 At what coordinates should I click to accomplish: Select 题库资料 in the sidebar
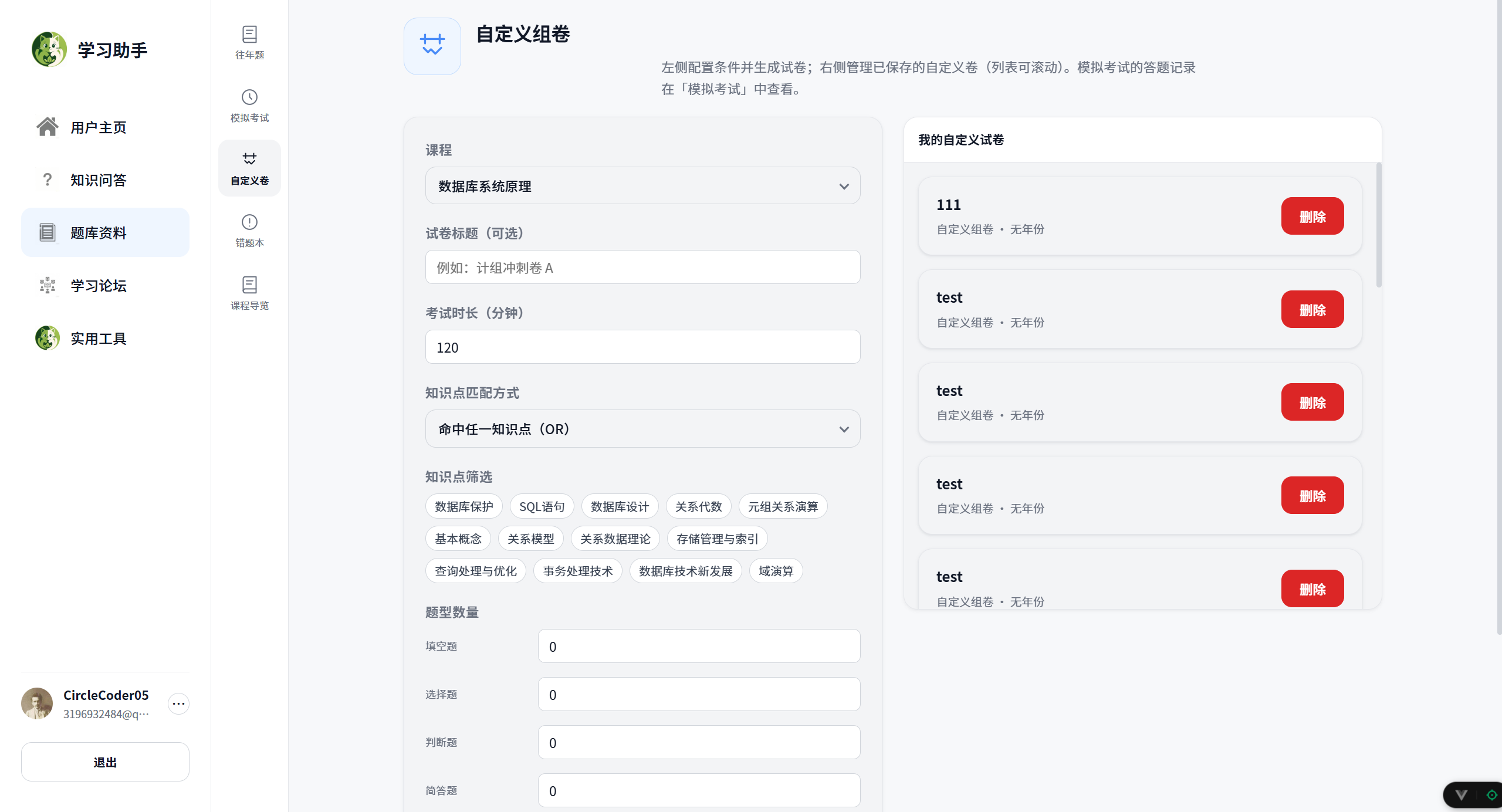tap(105, 232)
